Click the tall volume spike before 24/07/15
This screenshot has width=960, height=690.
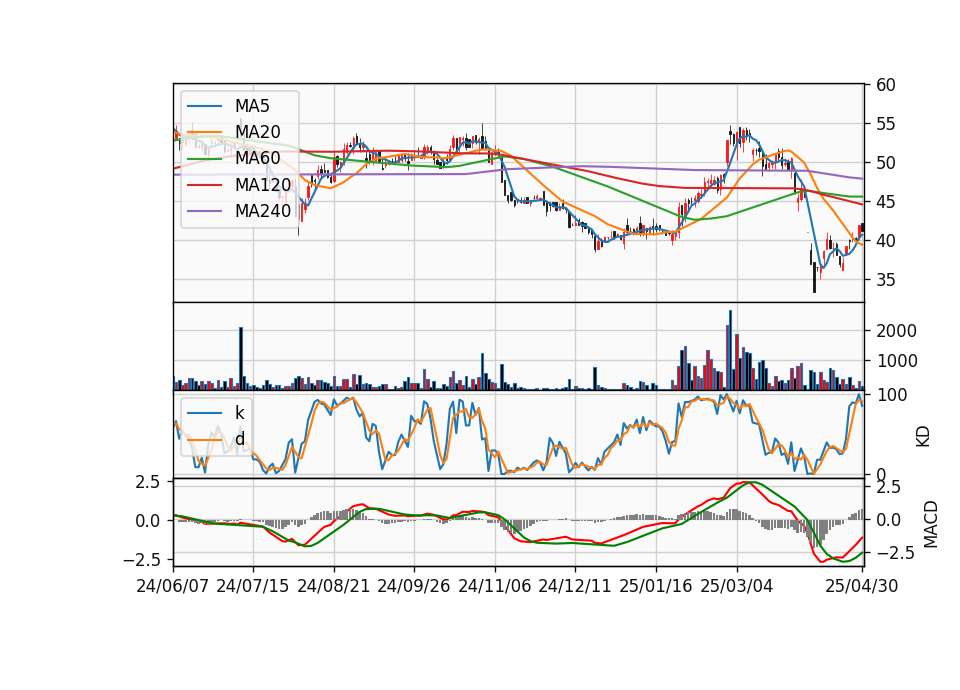pos(241,359)
